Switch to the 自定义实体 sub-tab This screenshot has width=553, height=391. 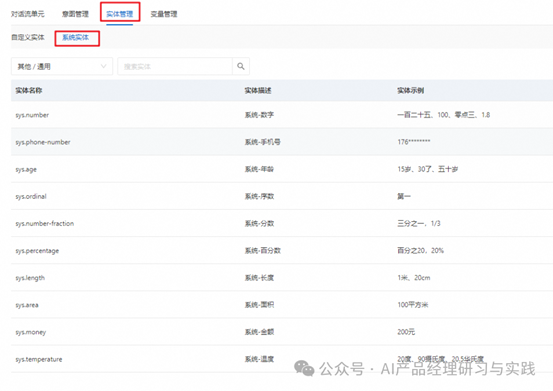tap(28, 37)
